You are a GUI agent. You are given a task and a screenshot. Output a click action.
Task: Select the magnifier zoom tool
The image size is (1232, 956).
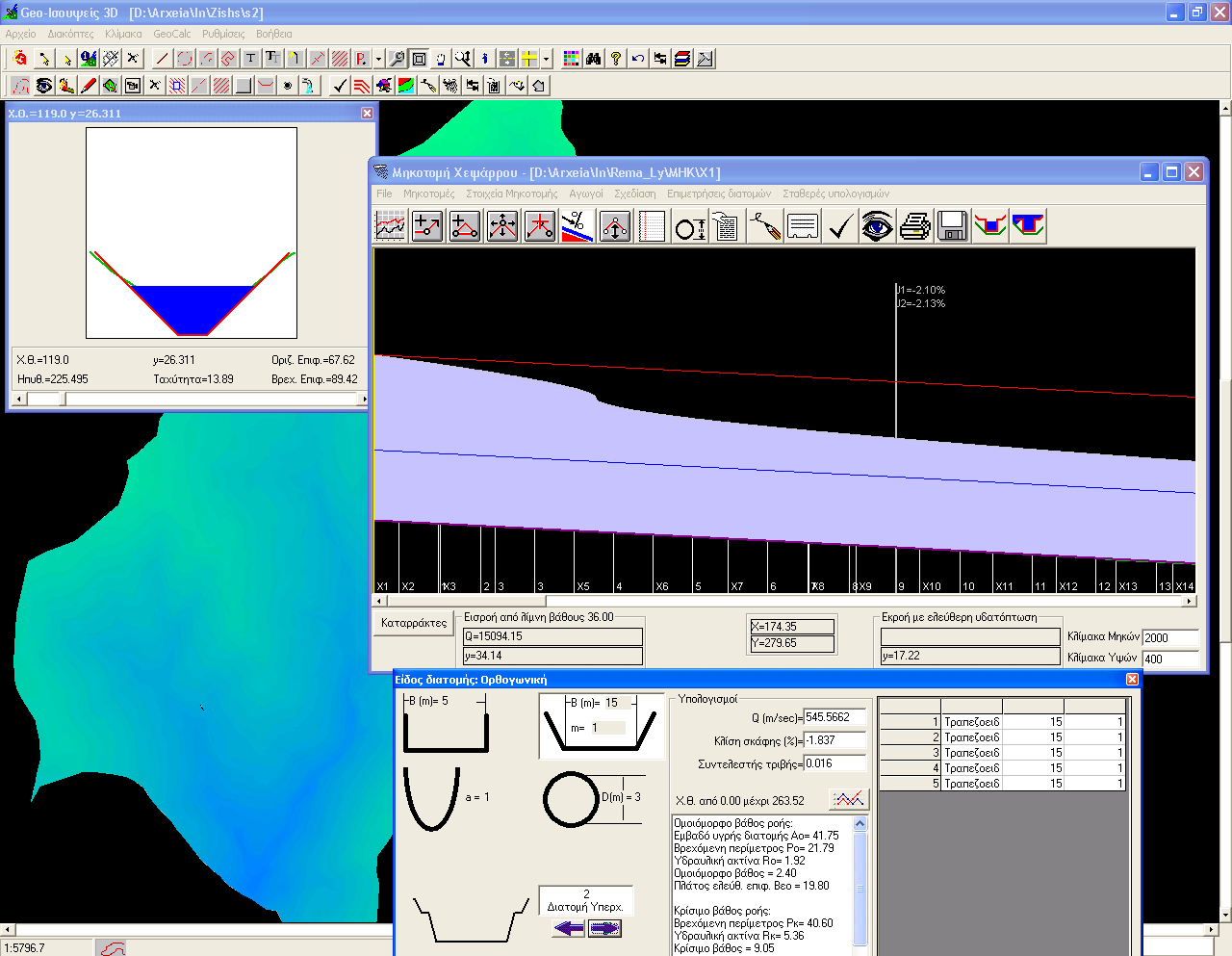click(397, 59)
